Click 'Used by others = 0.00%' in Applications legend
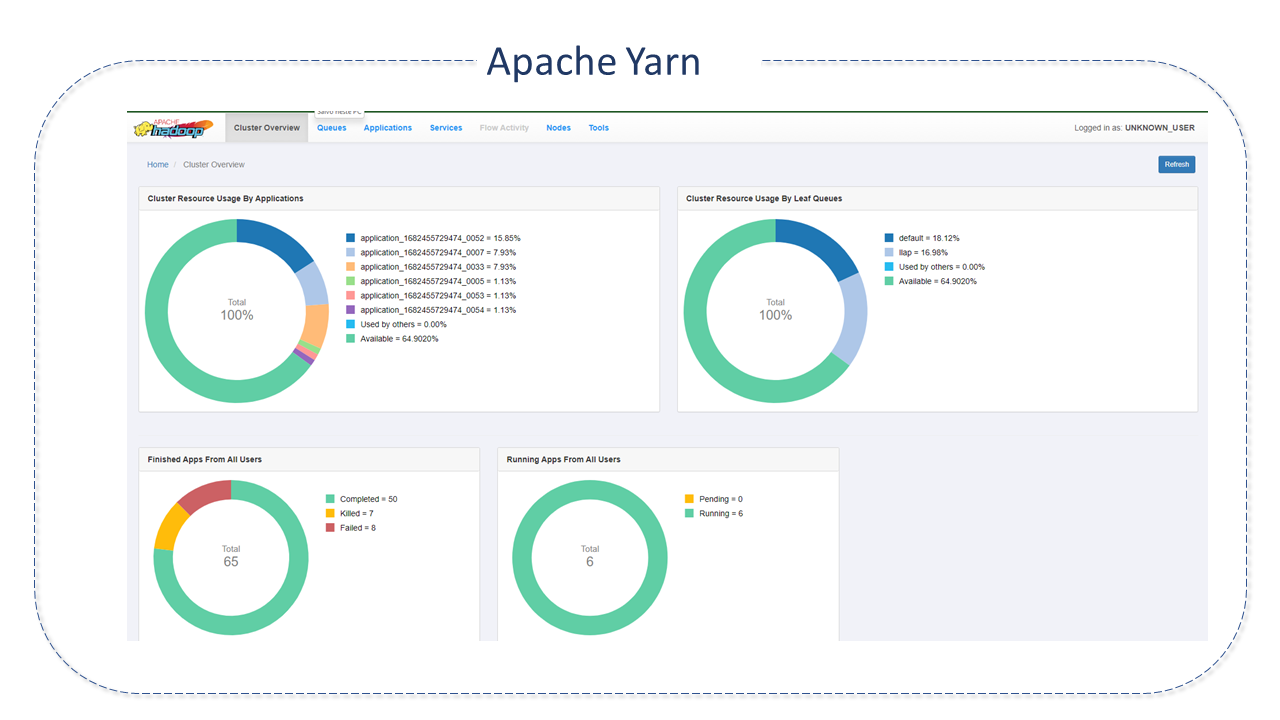1280x720 pixels. tap(404, 324)
